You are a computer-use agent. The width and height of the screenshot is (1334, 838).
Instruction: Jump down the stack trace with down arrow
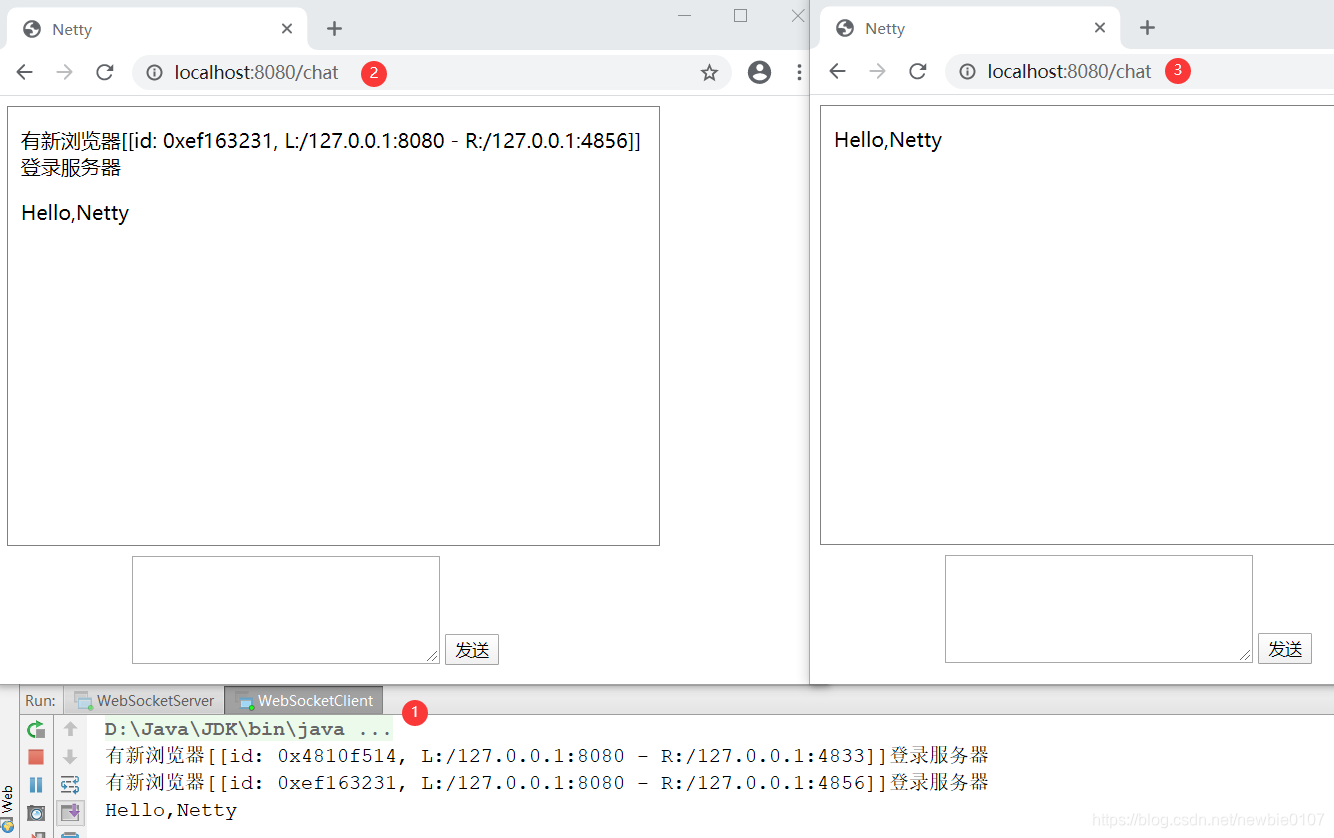tap(70, 757)
